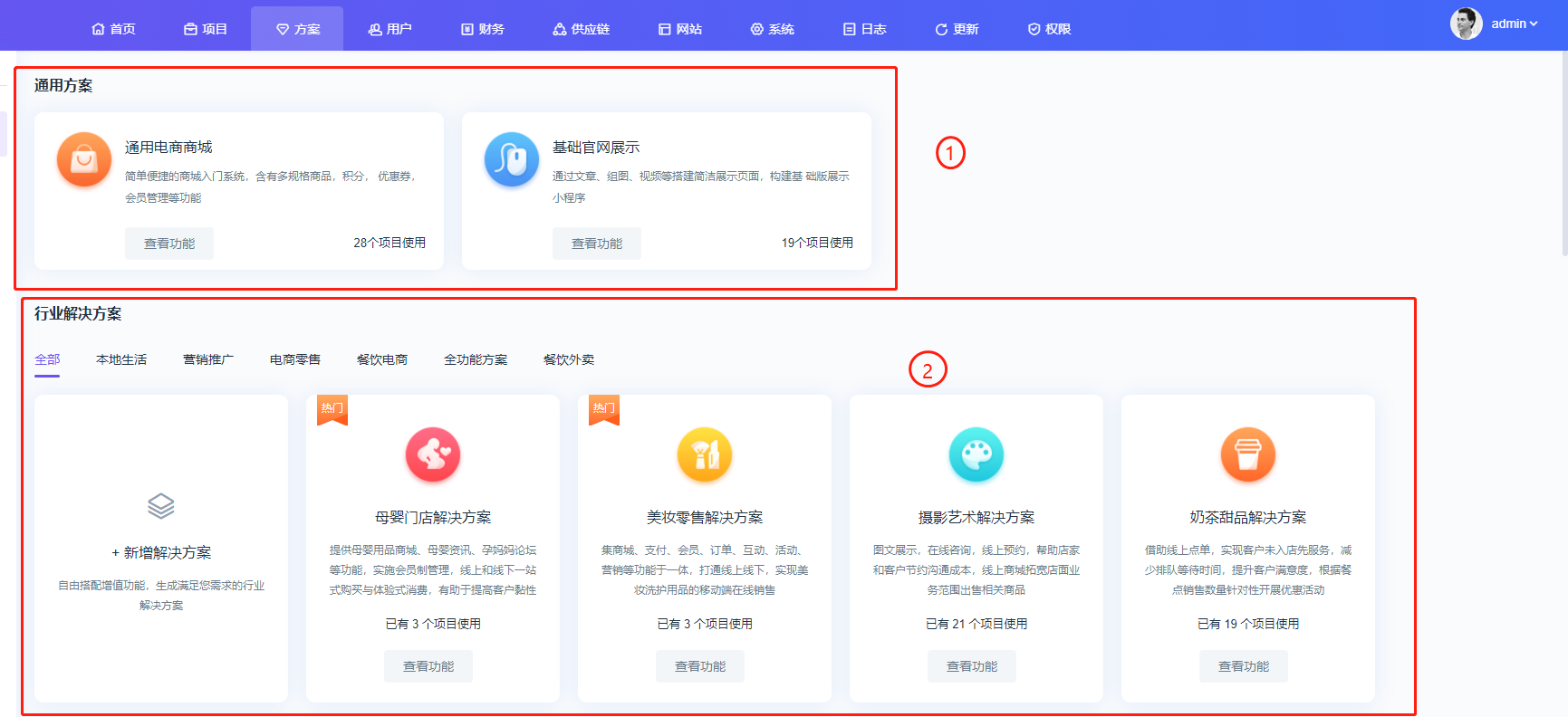1568x717 pixels.
Task: Switch to the 本地生活 tab
Action: 121,359
